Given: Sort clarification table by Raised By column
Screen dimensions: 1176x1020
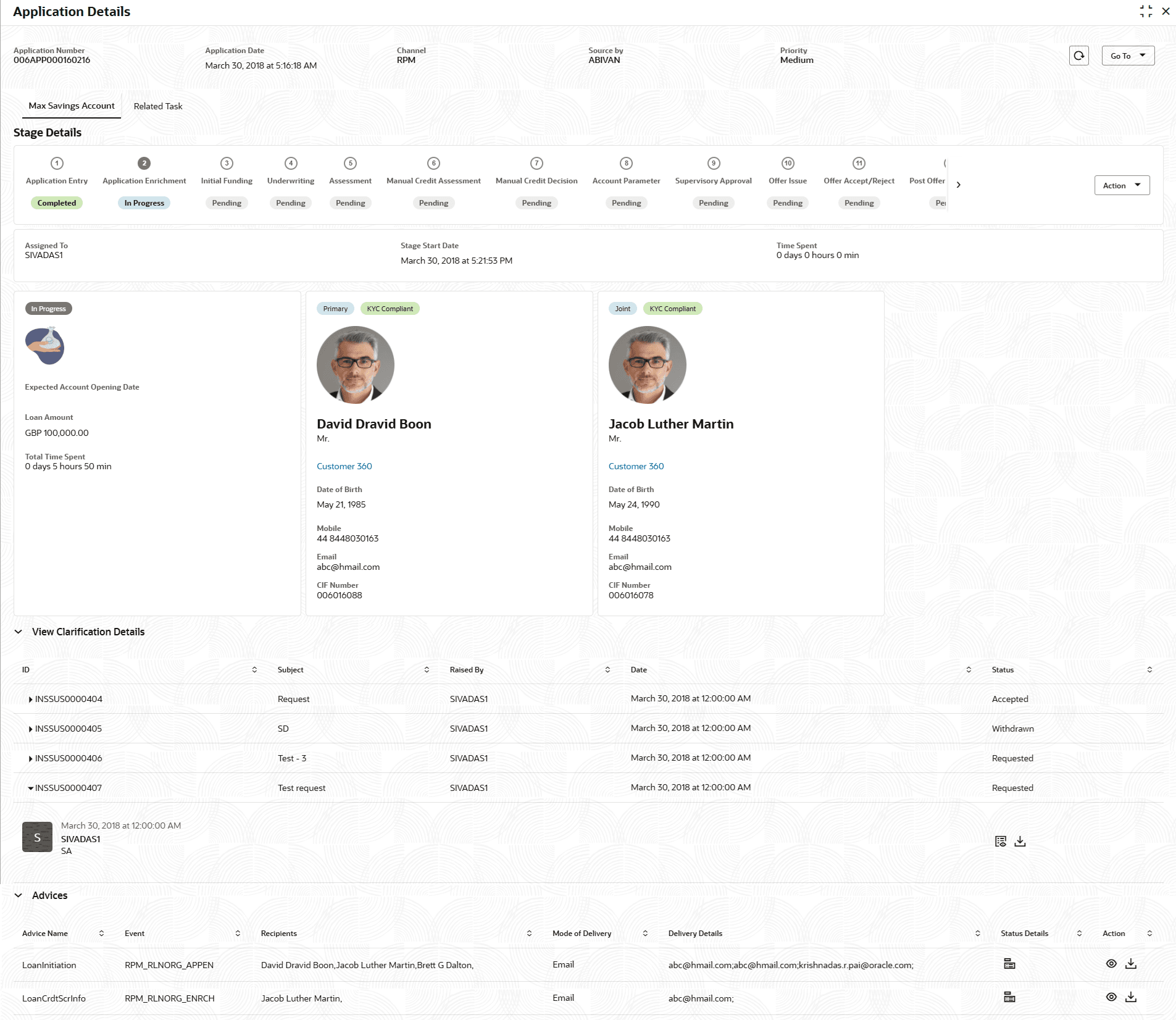Looking at the screenshot, I should click(607, 670).
